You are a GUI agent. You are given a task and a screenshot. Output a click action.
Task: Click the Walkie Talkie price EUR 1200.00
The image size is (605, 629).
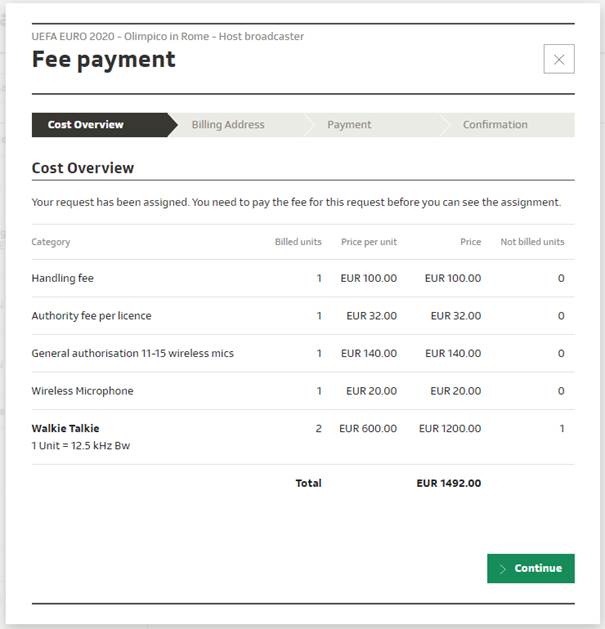[449, 428]
